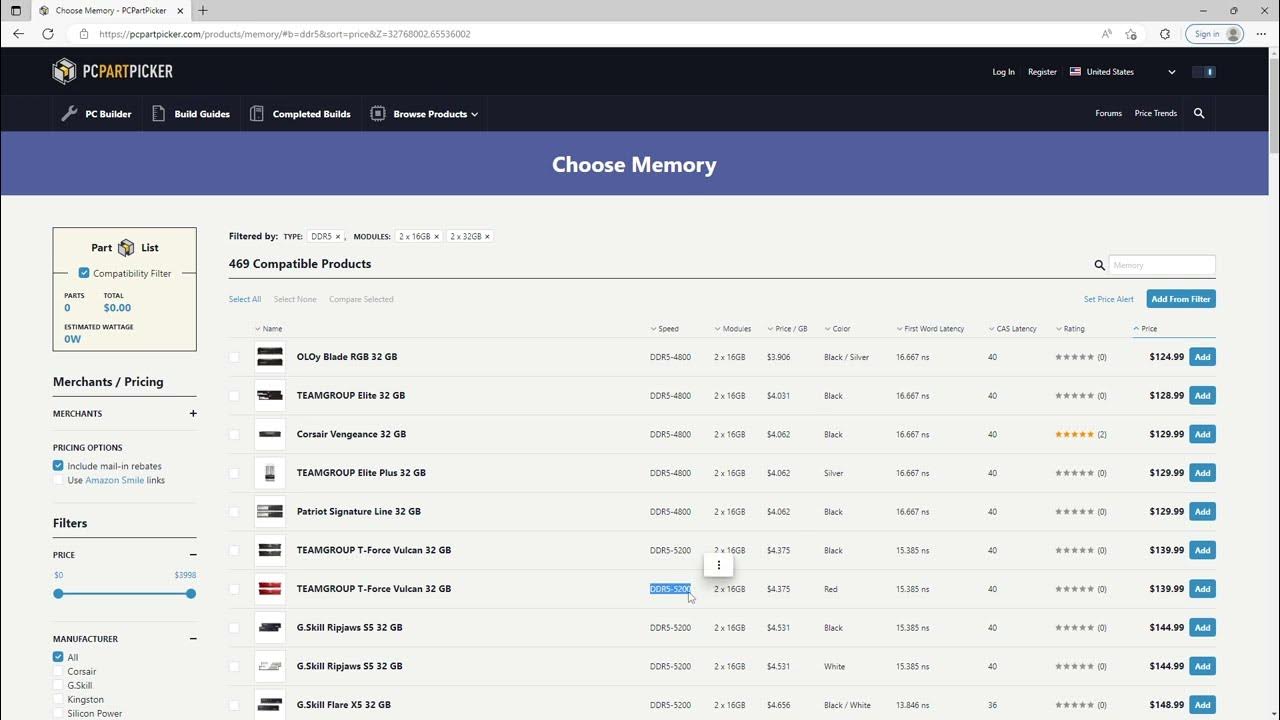Sort by CAS Latency column
This screenshot has width=1280, height=720.
1013,329
